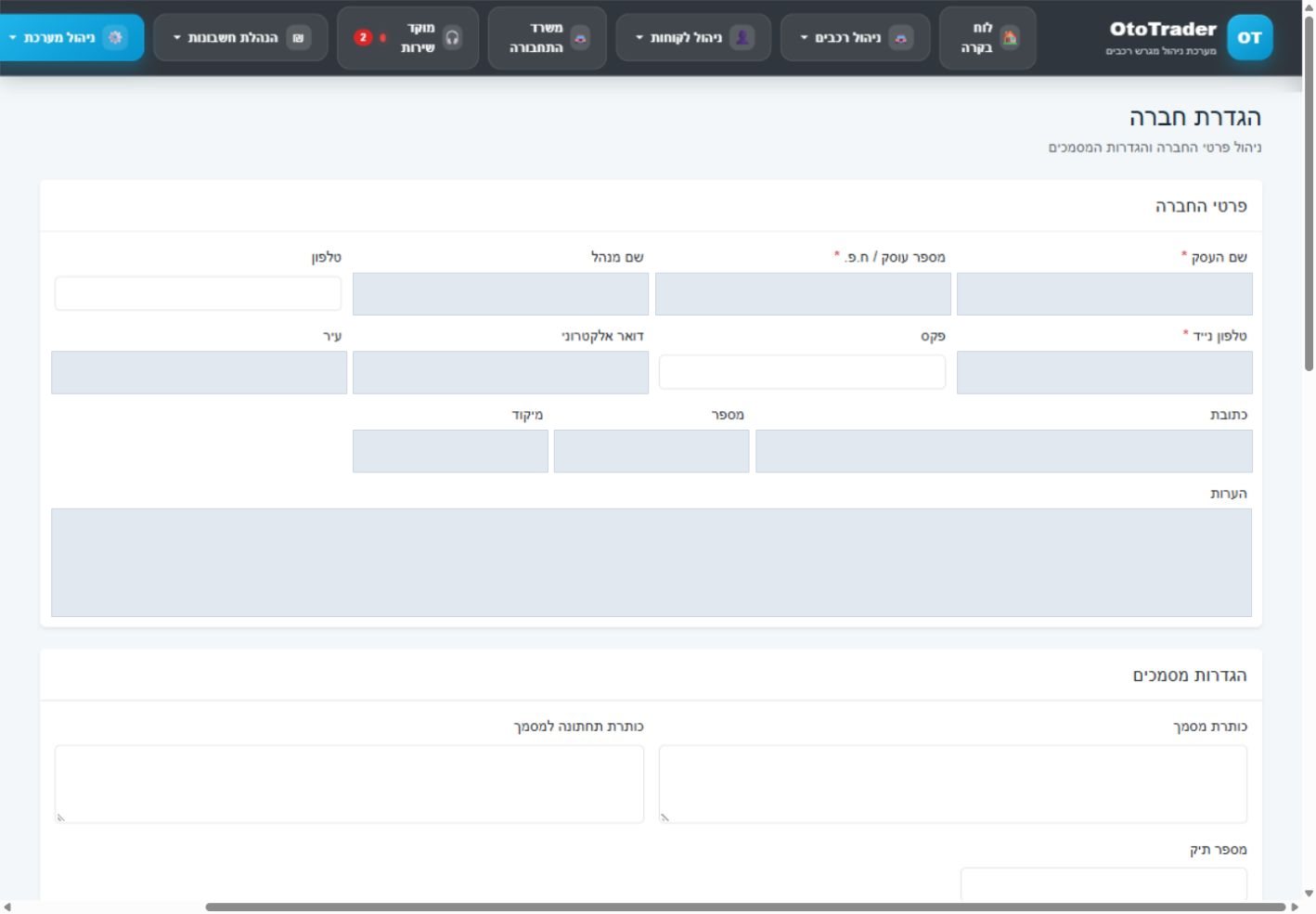
Task: Focus the שם העסק input field
Action: pyautogui.click(x=1104, y=293)
